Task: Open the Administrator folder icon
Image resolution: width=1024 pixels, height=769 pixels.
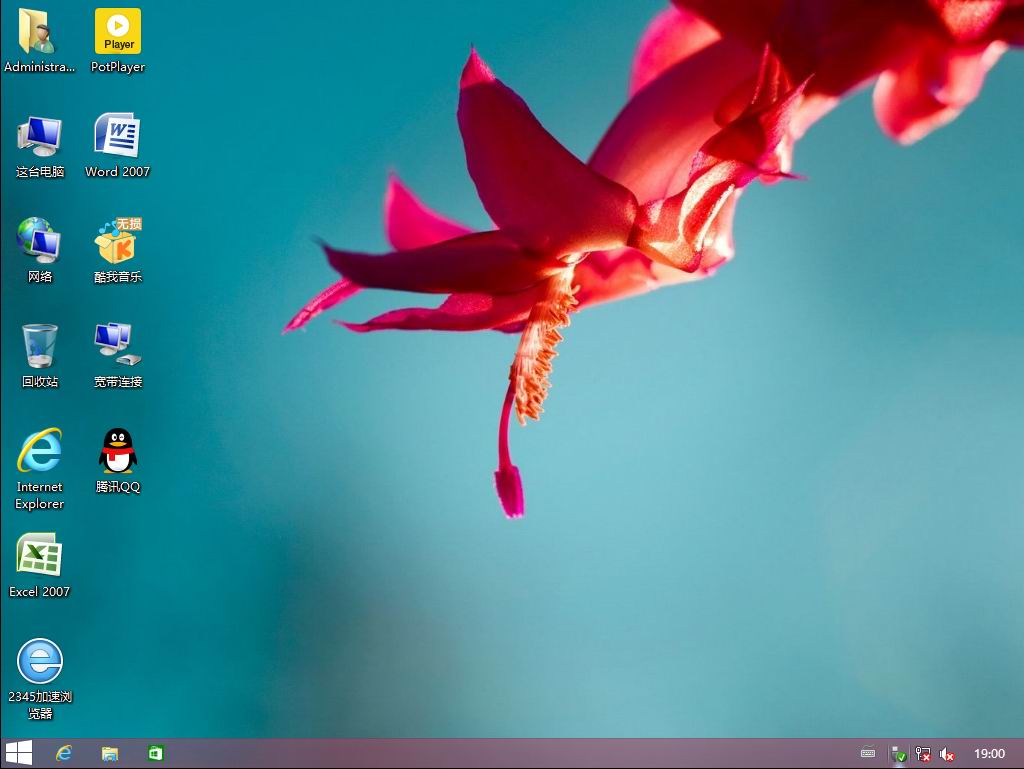Action: point(39,40)
